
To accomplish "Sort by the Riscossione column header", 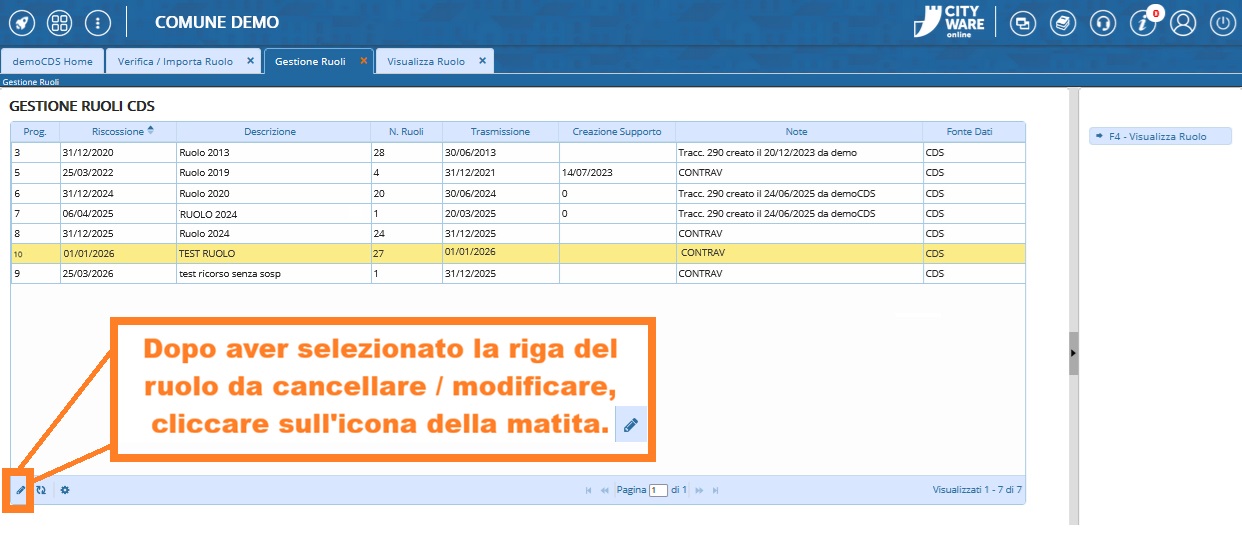I will click(x=118, y=131).
